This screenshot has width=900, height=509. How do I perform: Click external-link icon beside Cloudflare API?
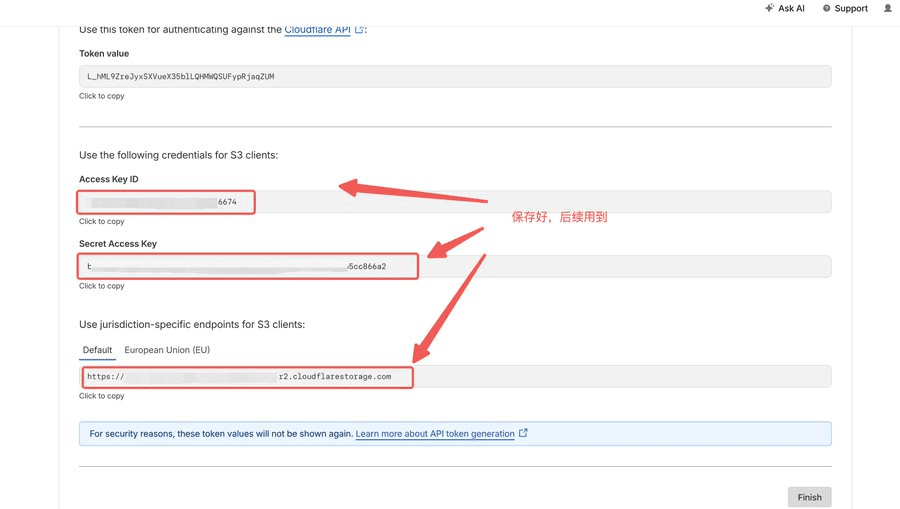(359, 29)
